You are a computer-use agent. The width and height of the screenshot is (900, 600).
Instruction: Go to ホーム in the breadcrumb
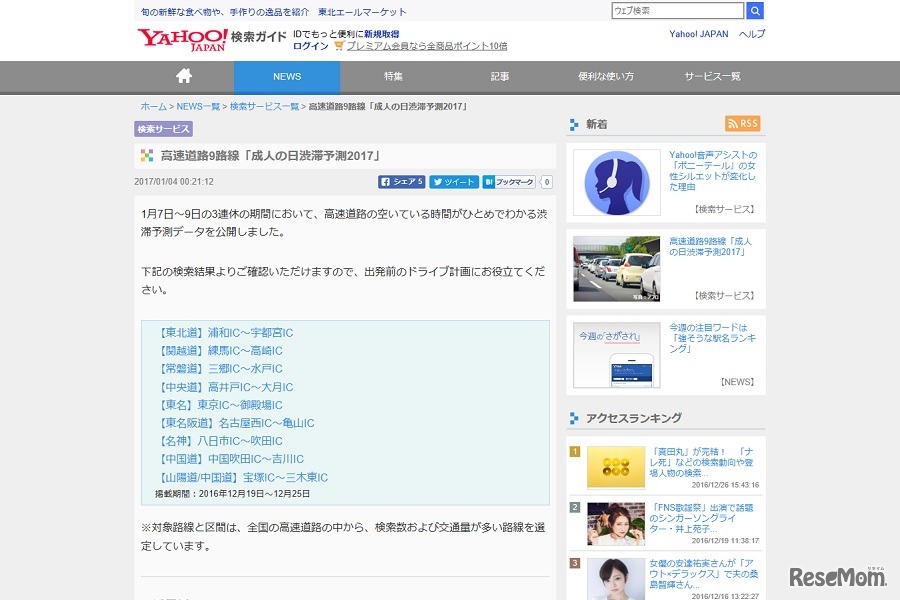(x=153, y=106)
